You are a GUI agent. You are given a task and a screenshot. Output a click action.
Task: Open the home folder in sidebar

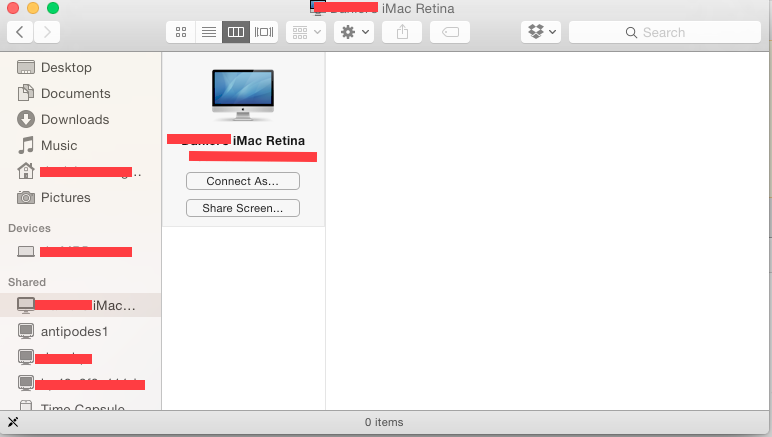pyautogui.click(x=81, y=171)
